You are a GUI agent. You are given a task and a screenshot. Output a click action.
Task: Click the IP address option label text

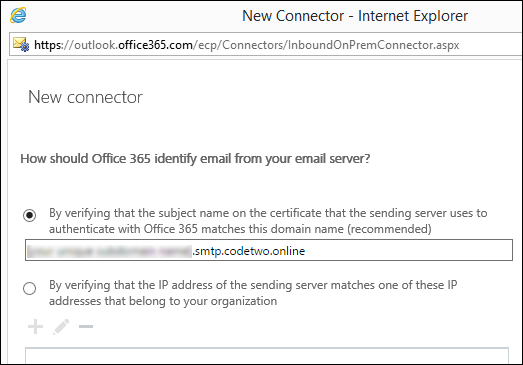point(253,293)
